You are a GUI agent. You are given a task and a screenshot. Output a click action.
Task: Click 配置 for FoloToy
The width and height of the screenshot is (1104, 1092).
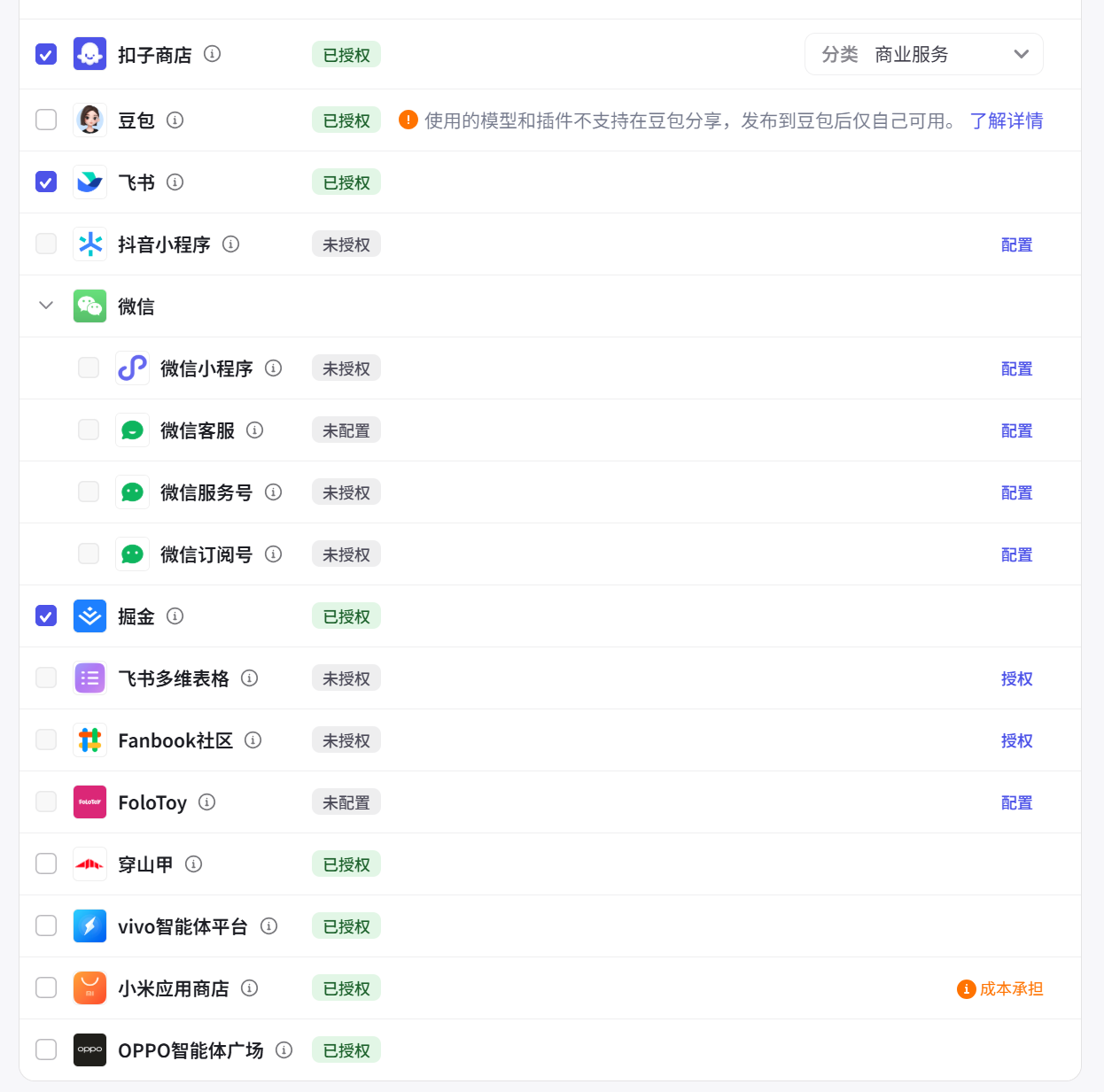click(x=1016, y=802)
